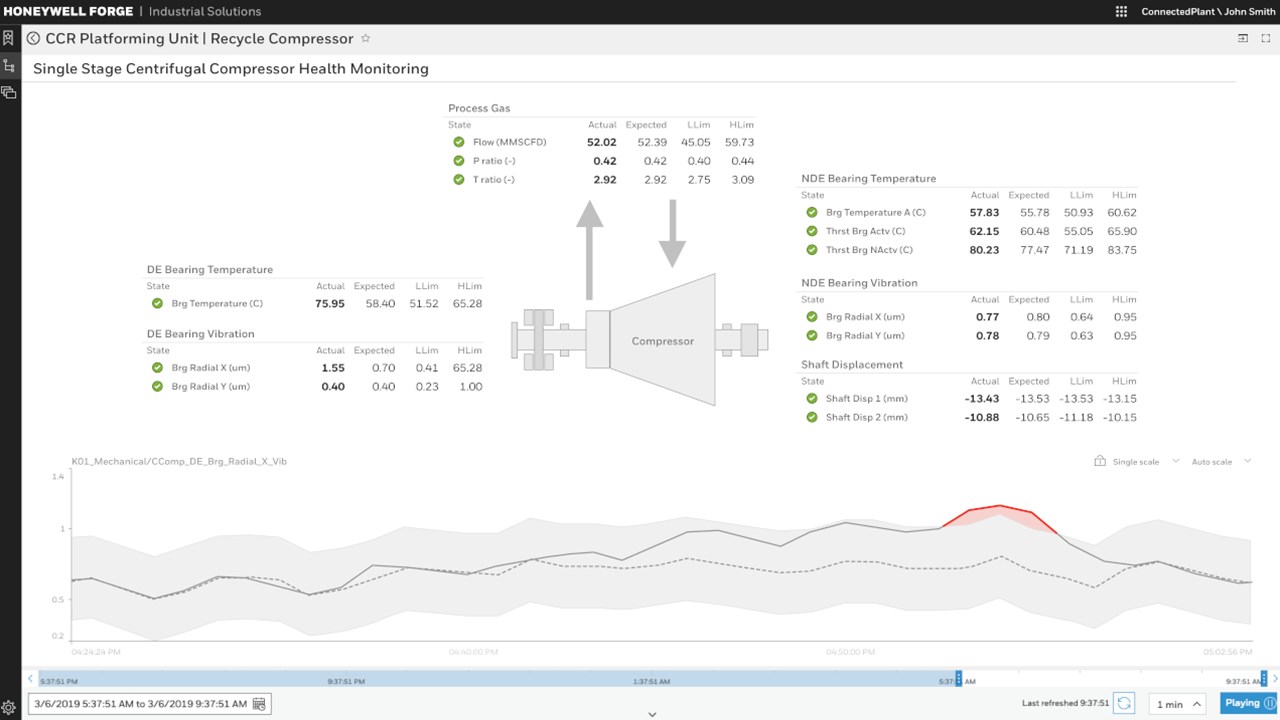Click the Thrst Brg Actv status icon
Image resolution: width=1280 pixels, height=720 pixels.
tap(811, 231)
